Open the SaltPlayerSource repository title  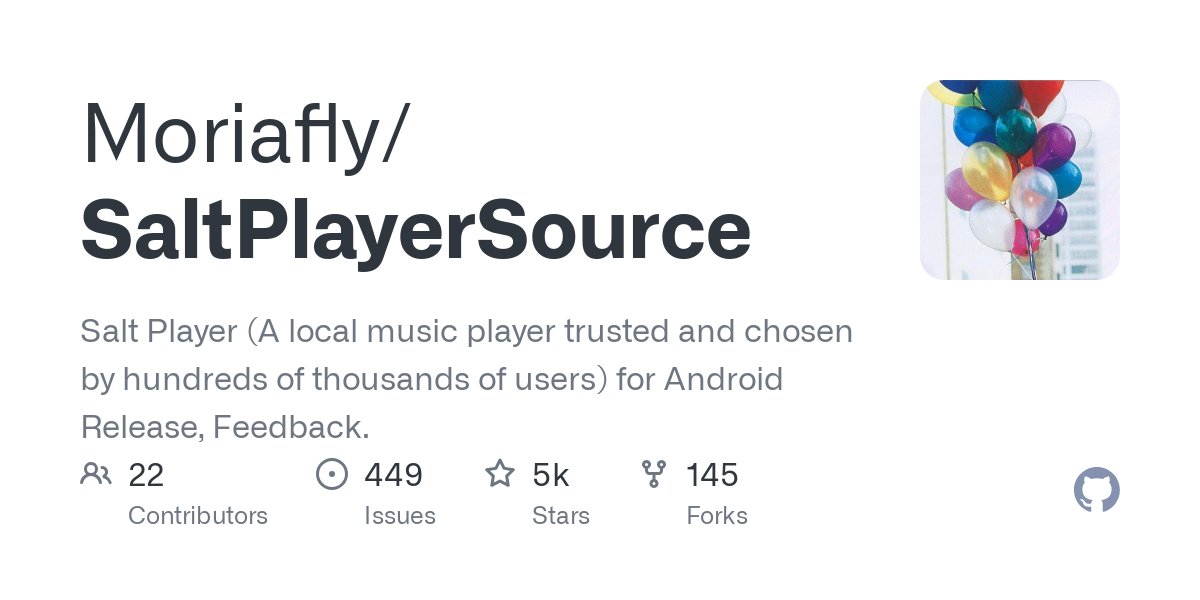(x=415, y=231)
